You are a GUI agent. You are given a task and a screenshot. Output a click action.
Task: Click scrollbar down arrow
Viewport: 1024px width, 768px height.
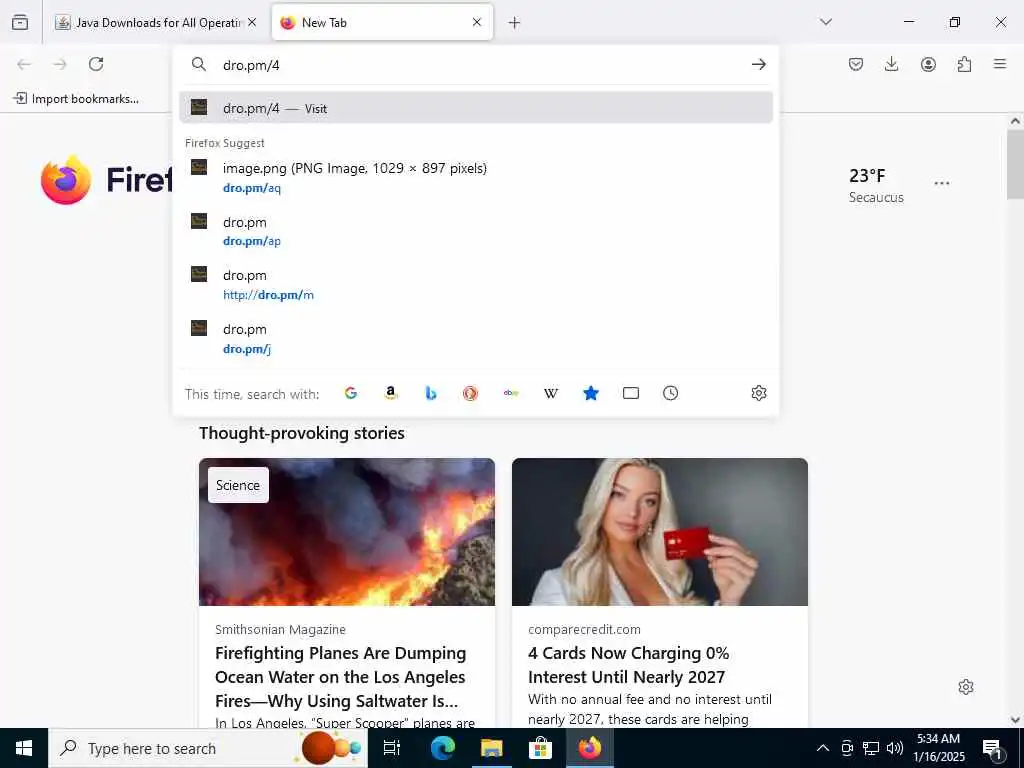1015,720
